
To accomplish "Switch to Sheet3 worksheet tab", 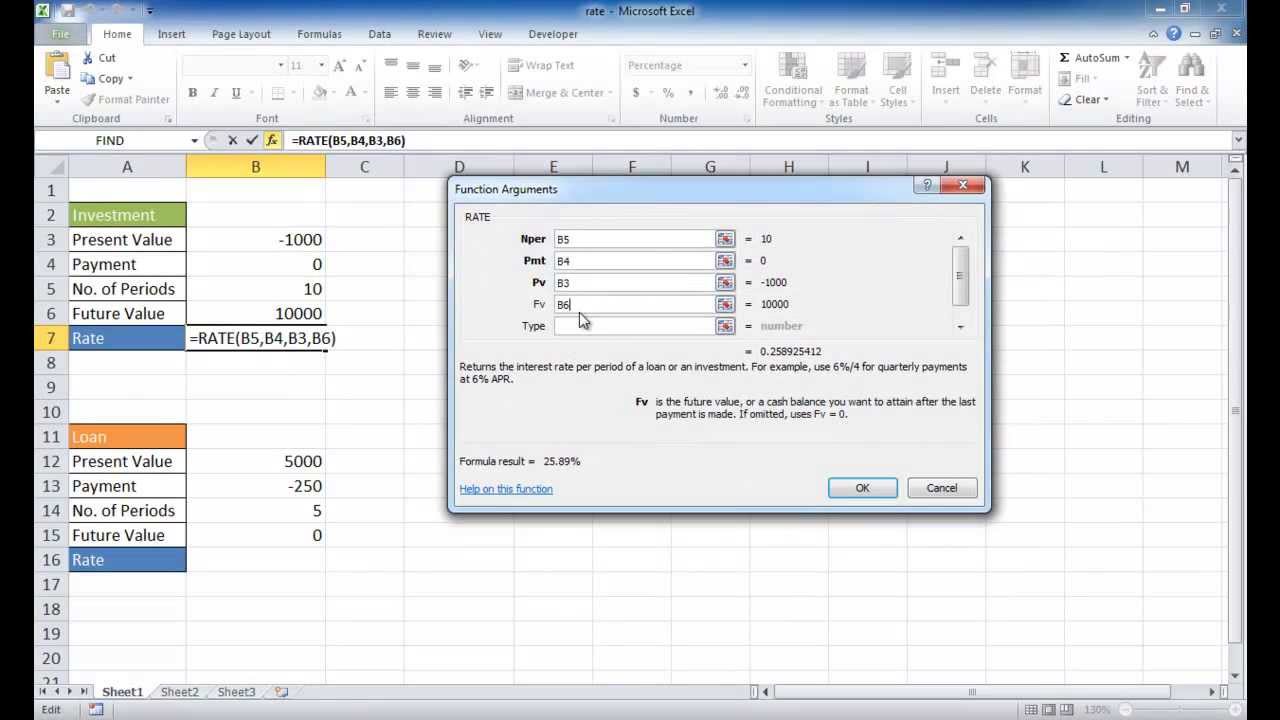I will [x=236, y=692].
